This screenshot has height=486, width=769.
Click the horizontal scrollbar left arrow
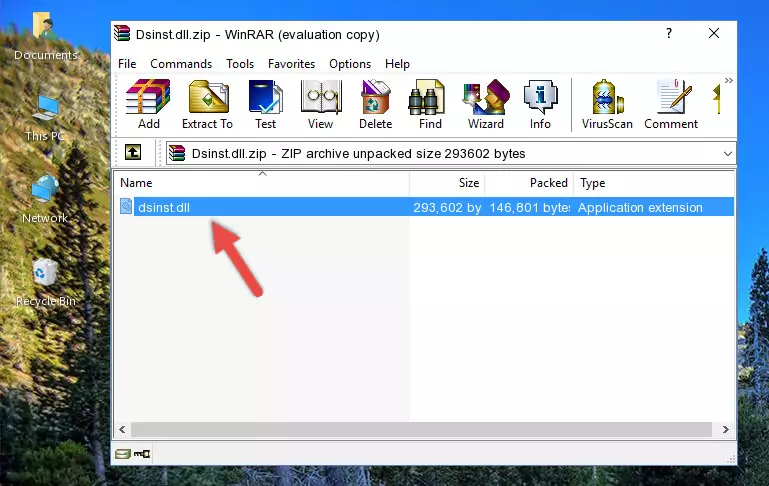(123, 429)
